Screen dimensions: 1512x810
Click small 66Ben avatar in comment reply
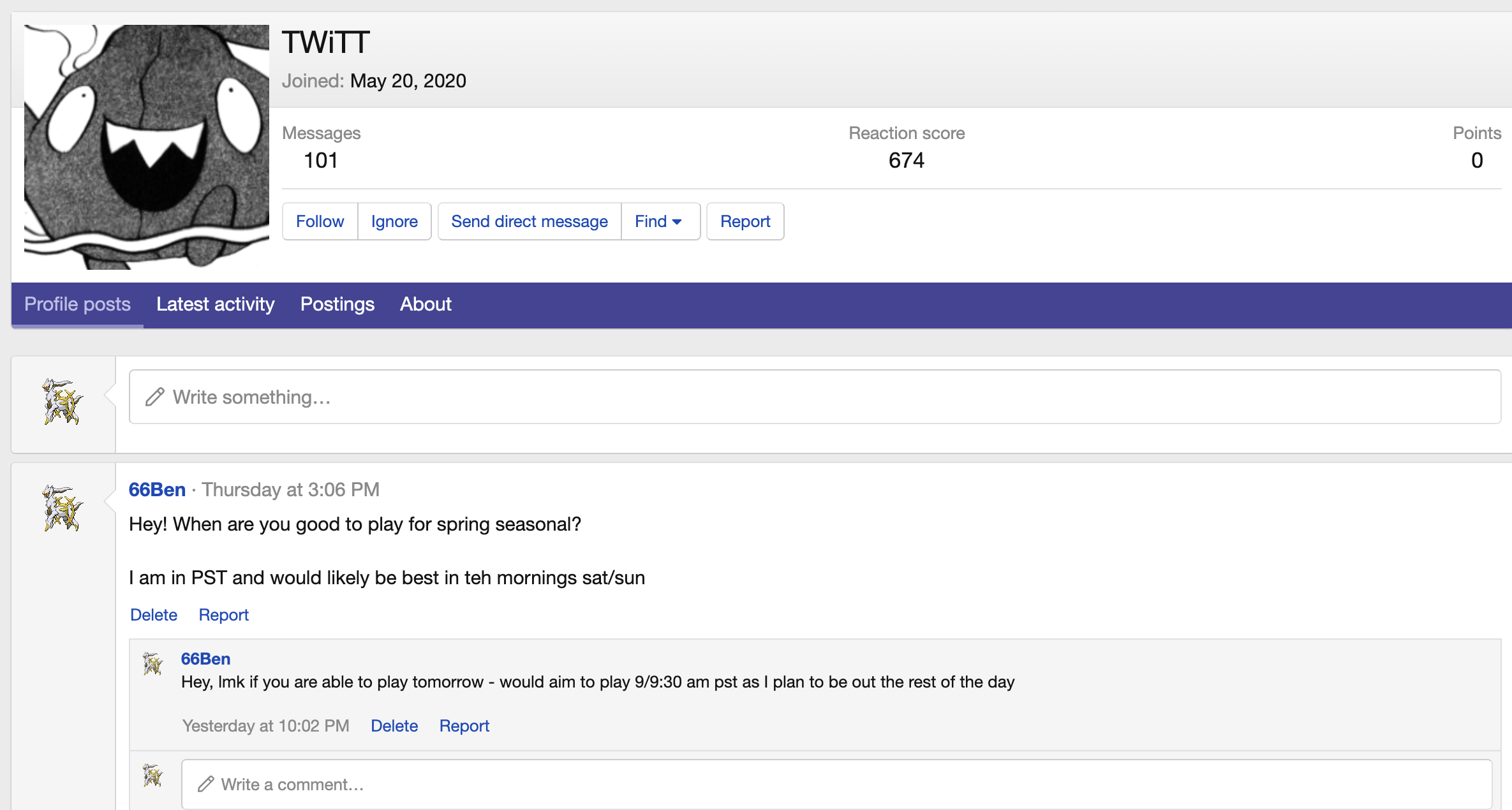tap(152, 664)
